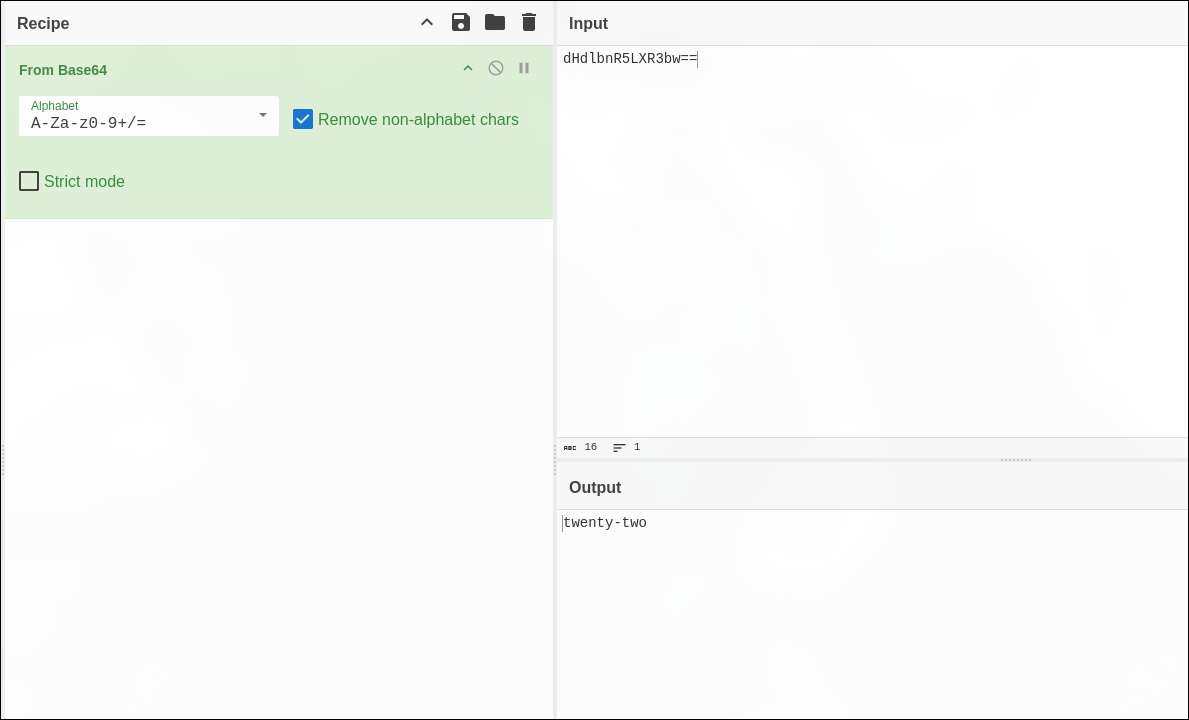Save the current recipe to disk
Image resolution: width=1189 pixels, height=720 pixels.
(x=460, y=22)
